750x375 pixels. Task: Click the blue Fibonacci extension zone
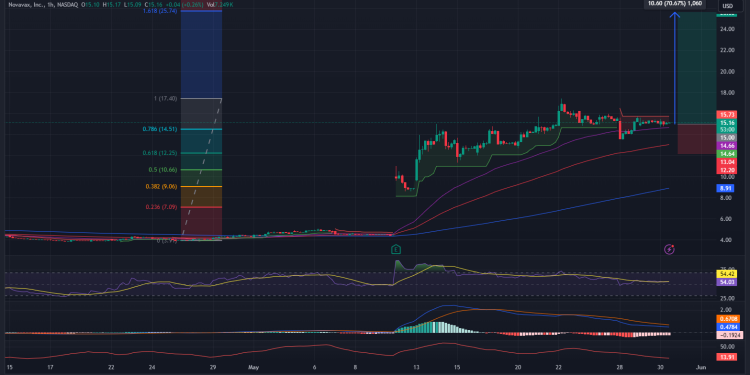pos(201,54)
